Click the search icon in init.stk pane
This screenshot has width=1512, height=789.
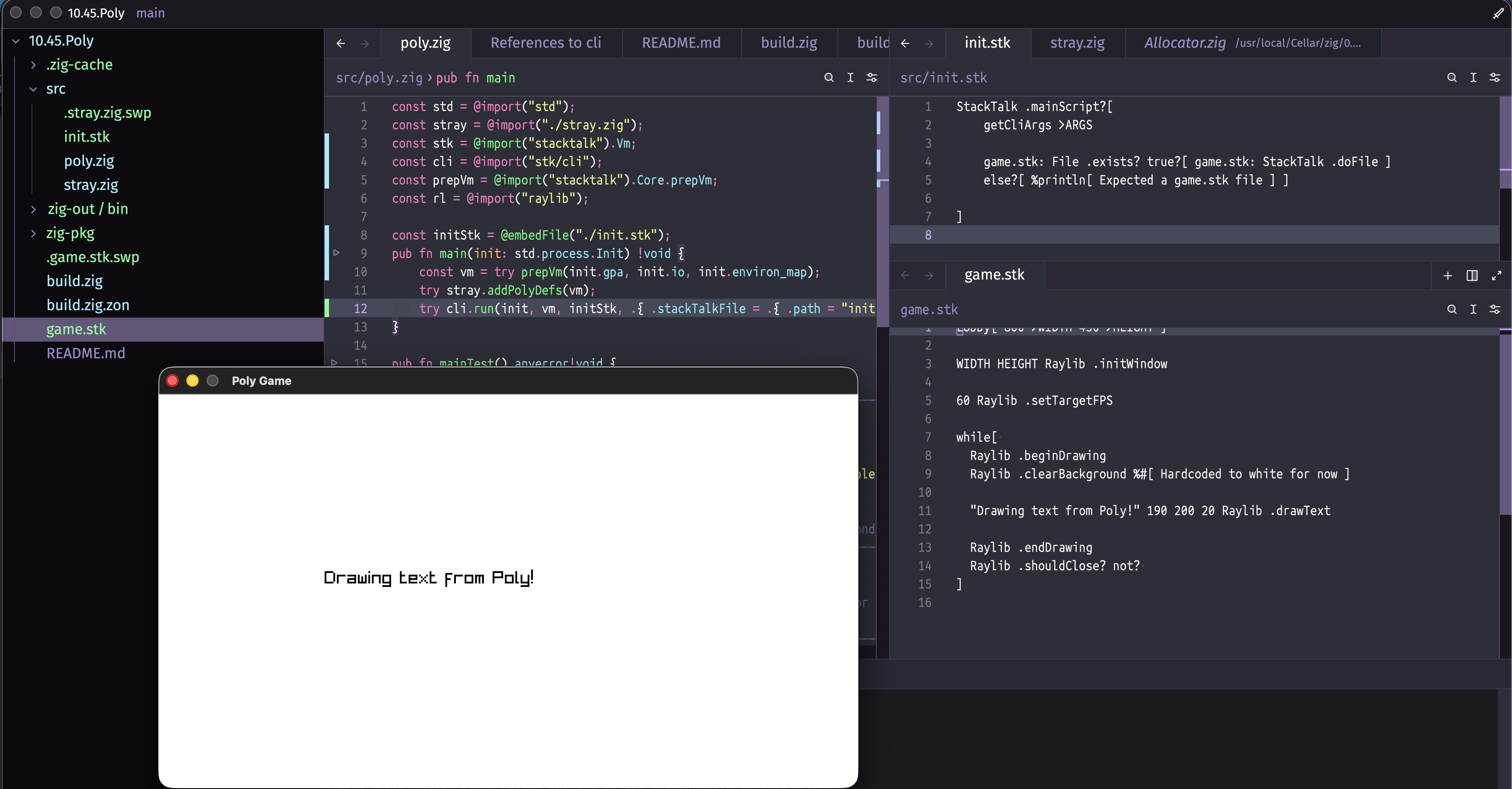click(x=1452, y=77)
